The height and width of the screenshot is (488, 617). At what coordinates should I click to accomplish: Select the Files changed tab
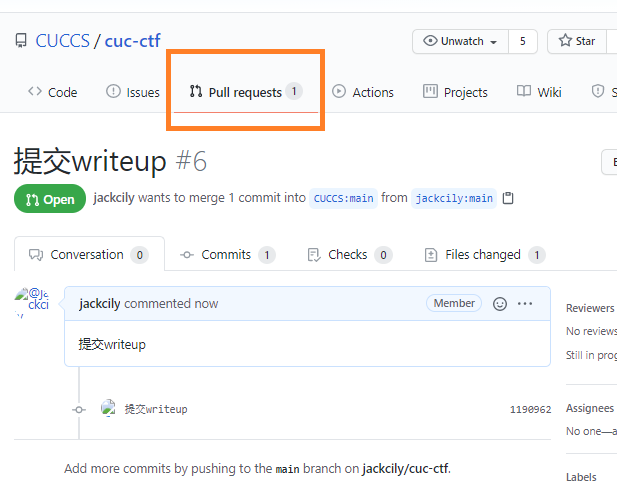point(485,255)
